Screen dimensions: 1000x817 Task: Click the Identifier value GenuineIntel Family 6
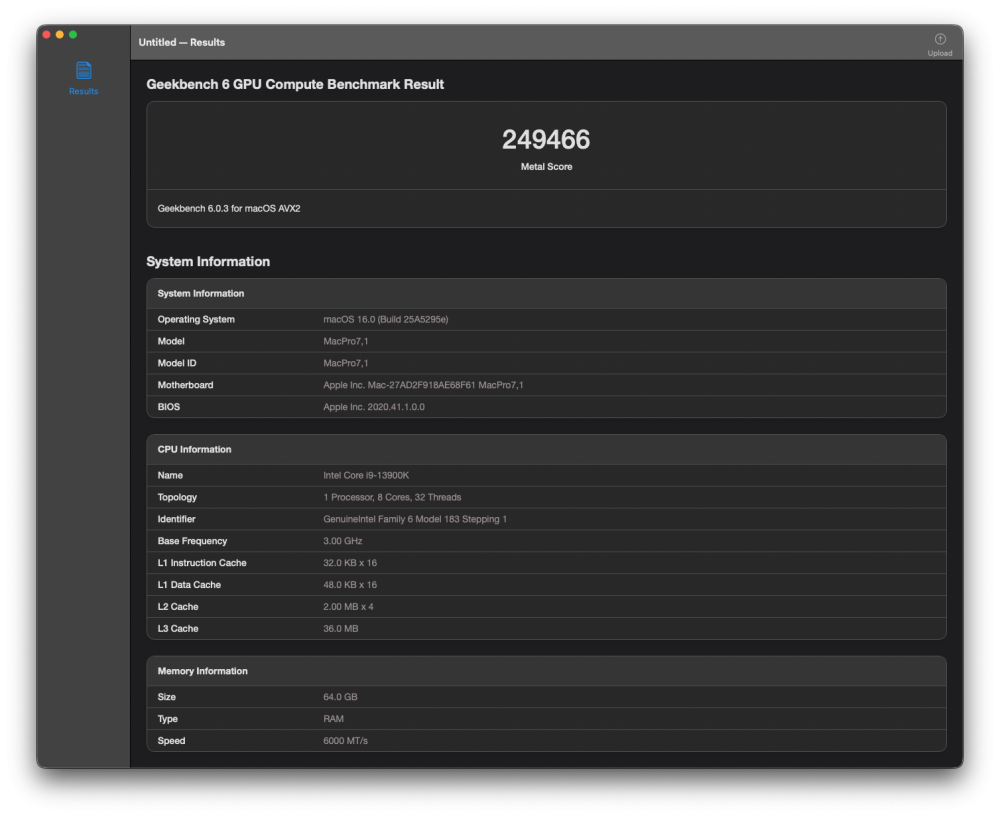click(415, 519)
